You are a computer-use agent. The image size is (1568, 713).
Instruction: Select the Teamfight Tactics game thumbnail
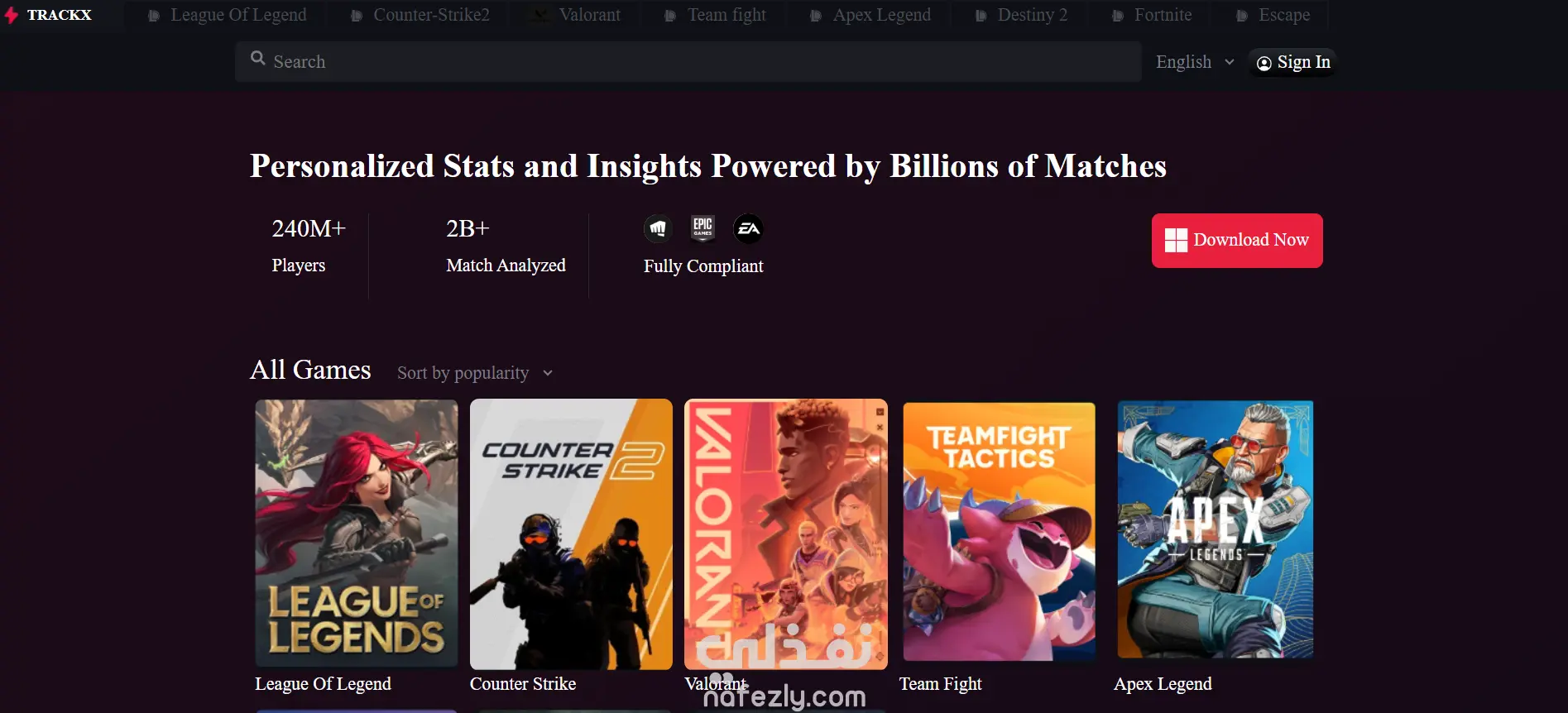[x=999, y=531]
